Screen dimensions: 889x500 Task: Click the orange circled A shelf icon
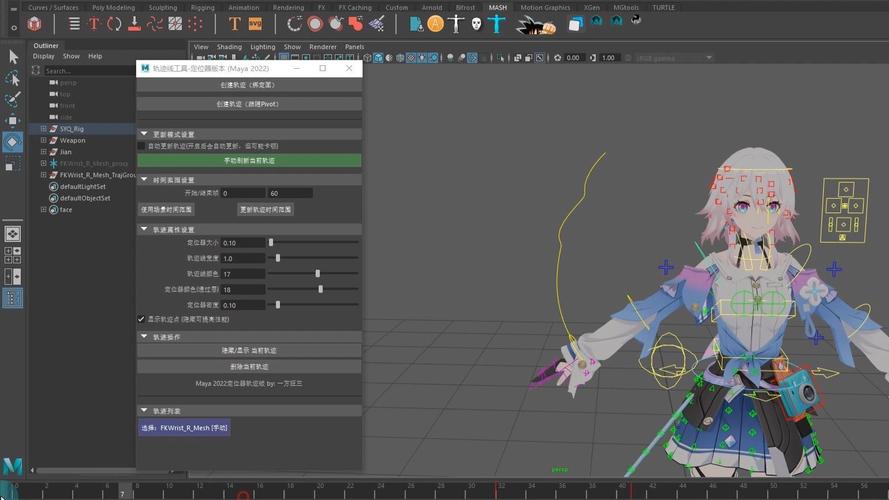435,24
